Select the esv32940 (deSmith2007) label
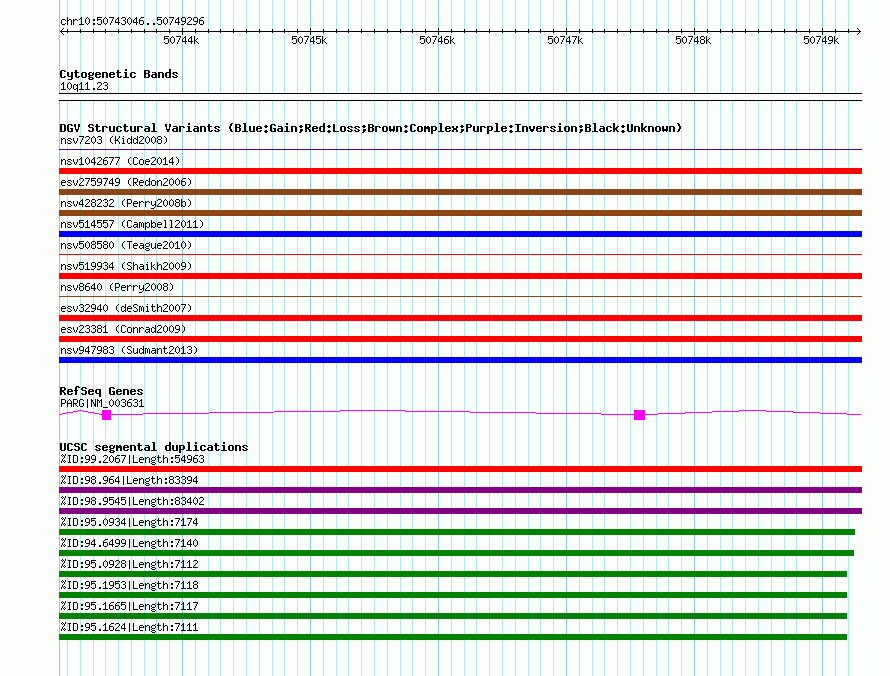890x676 pixels. [126, 308]
